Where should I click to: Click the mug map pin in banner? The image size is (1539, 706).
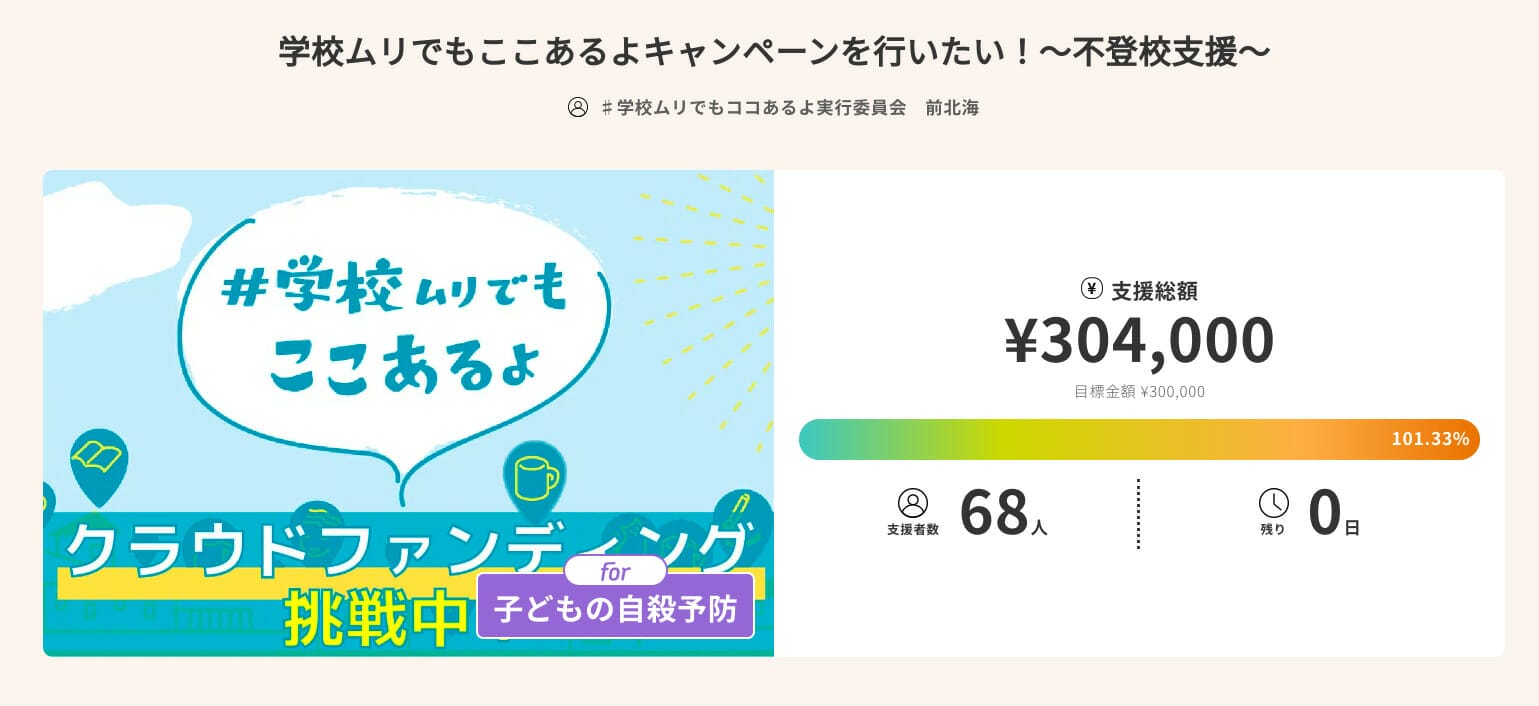tap(534, 478)
